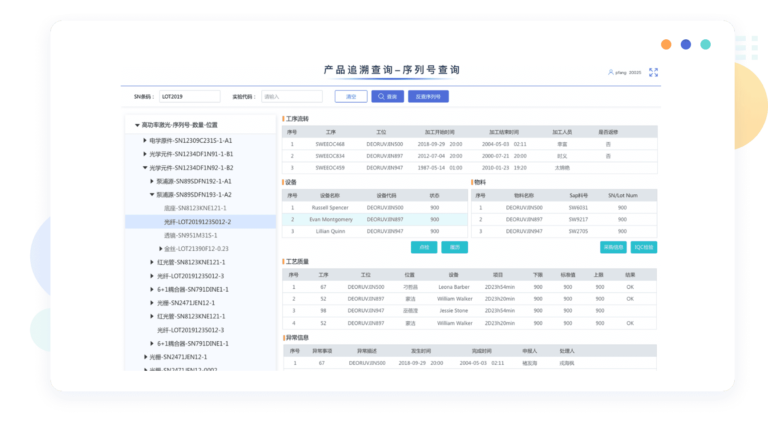The image size is (768, 422).
Task: Click Sap料号 value SW9217
Action: (x=578, y=219)
